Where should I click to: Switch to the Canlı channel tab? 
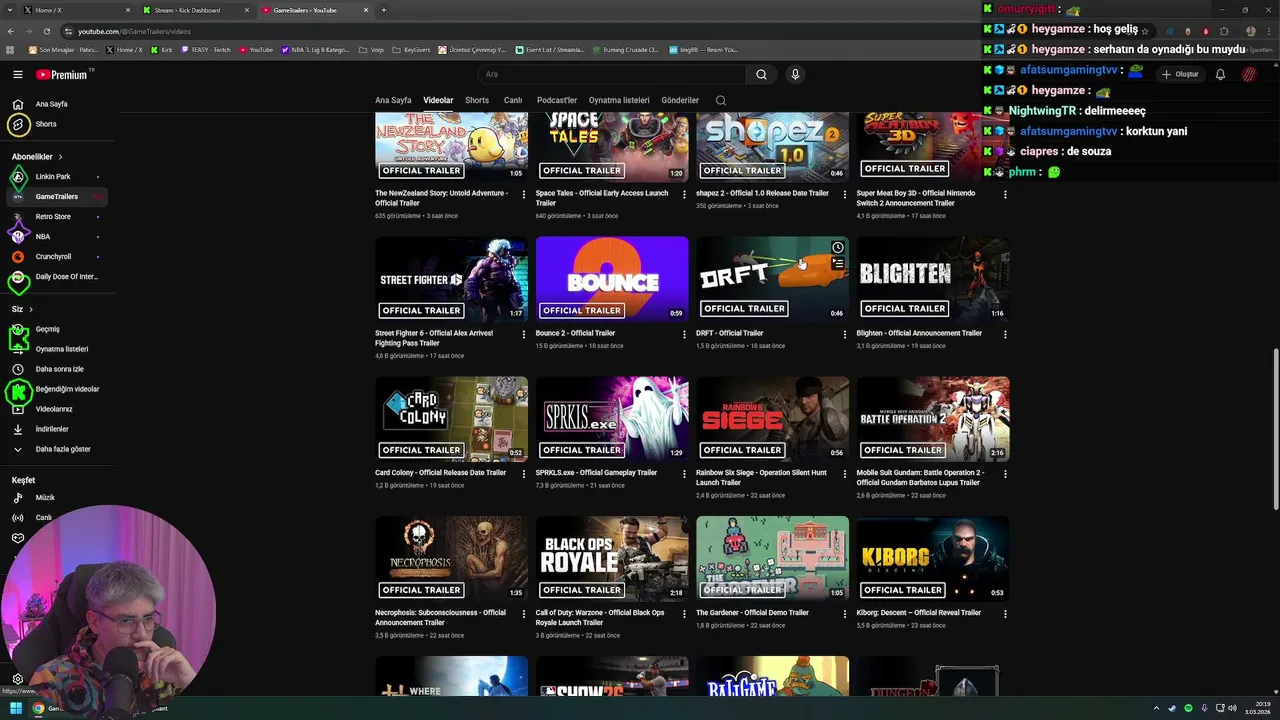tap(513, 100)
